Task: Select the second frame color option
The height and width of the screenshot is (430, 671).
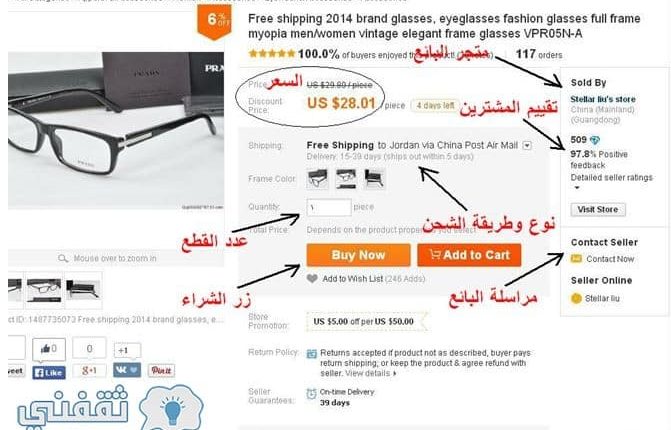Action: click(346, 178)
